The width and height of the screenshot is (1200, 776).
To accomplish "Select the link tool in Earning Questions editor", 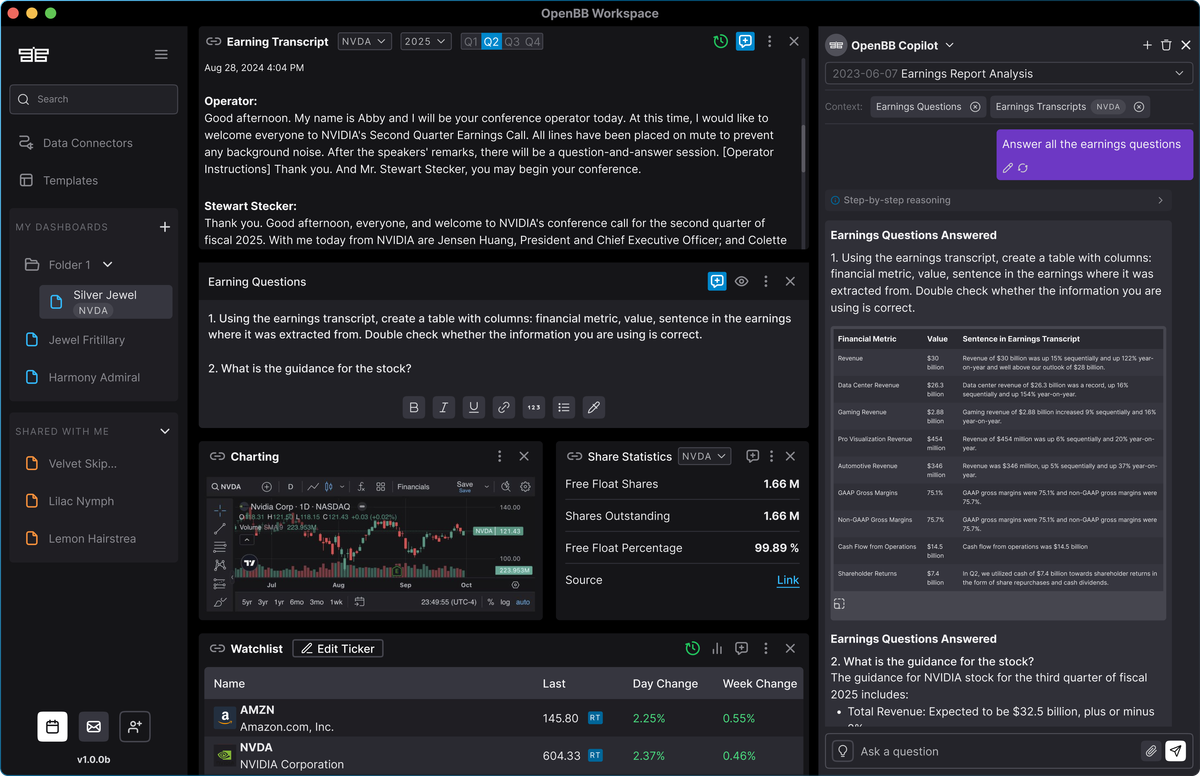I will coord(503,407).
